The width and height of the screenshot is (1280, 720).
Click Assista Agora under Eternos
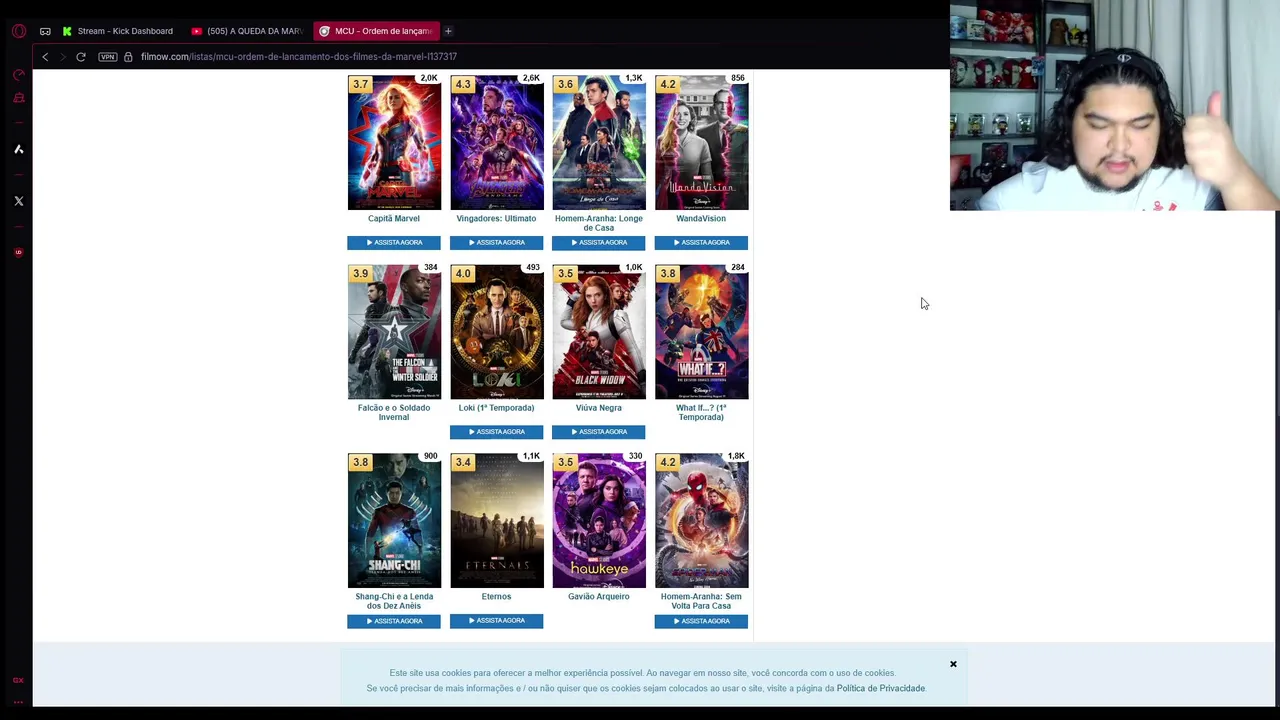point(497,621)
